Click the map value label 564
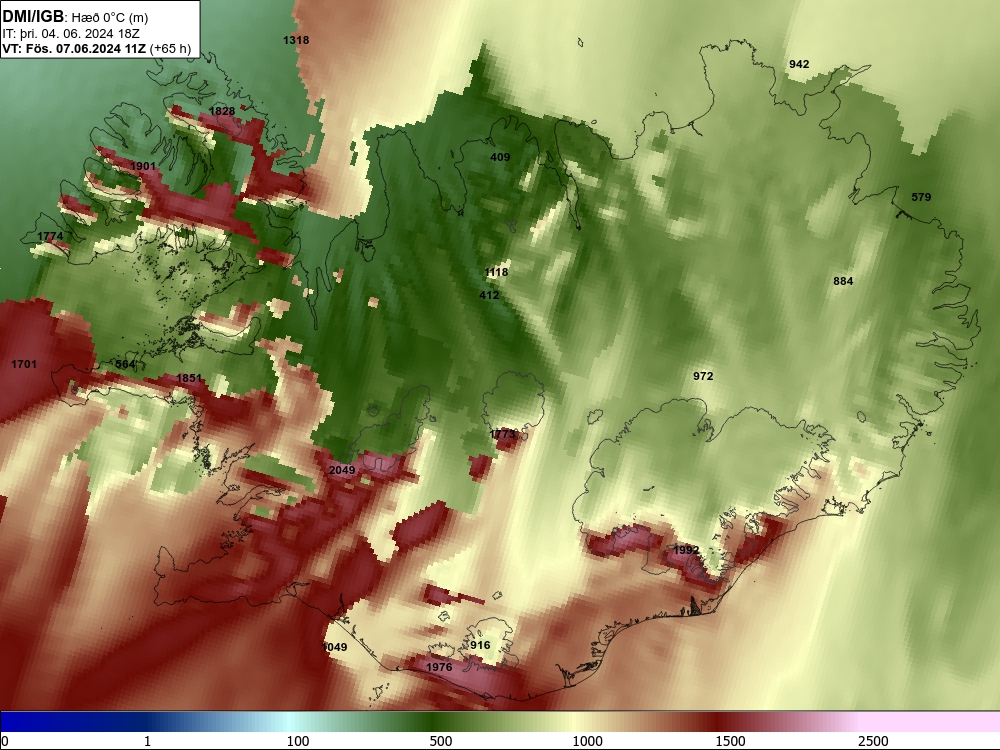Screen dimensions: 1000x750 [125, 364]
